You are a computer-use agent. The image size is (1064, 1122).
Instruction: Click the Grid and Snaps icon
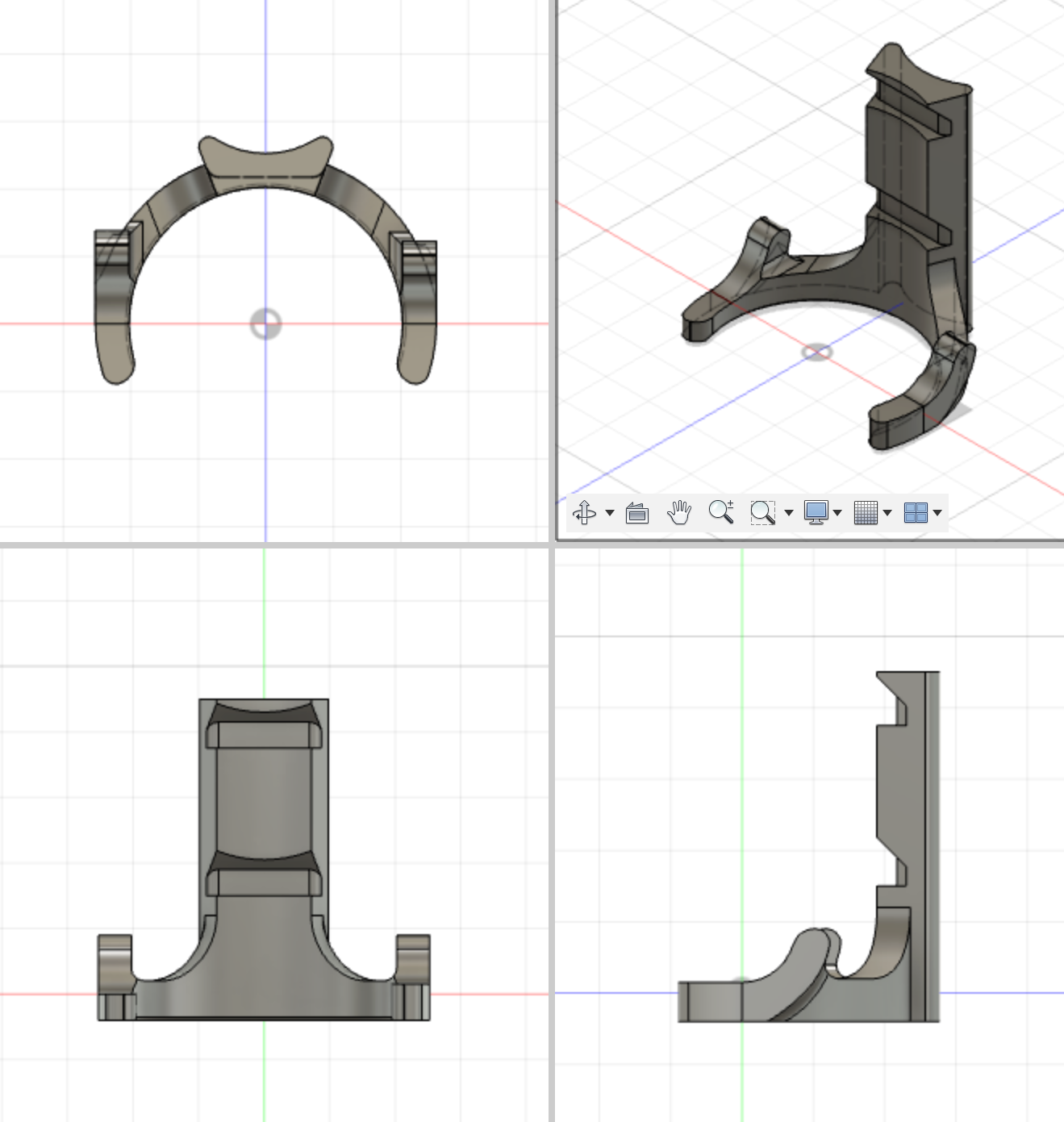[x=866, y=512]
